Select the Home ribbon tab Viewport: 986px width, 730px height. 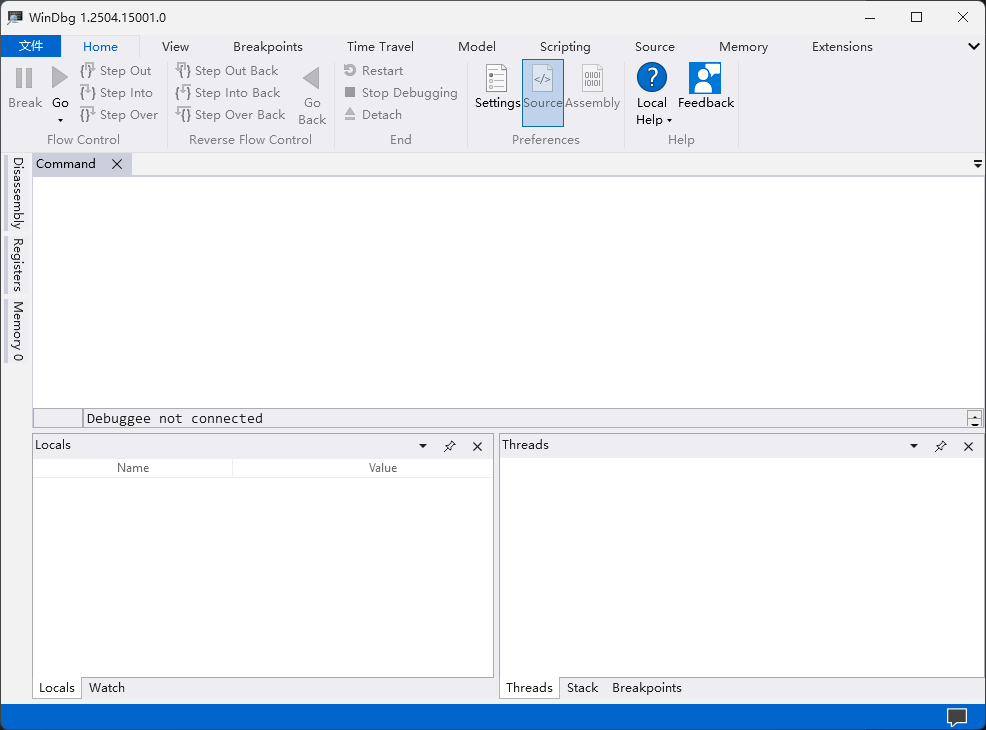(101, 47)
